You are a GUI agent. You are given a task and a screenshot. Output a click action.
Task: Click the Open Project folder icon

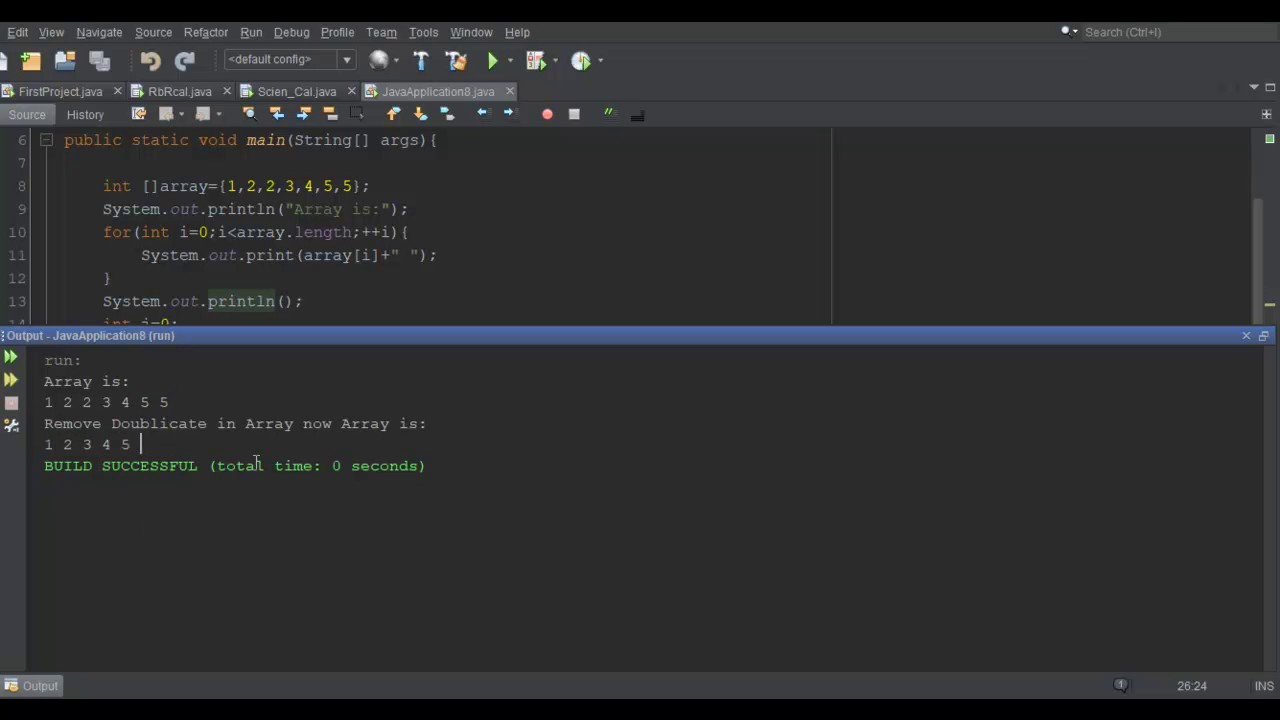pos(65,61)
